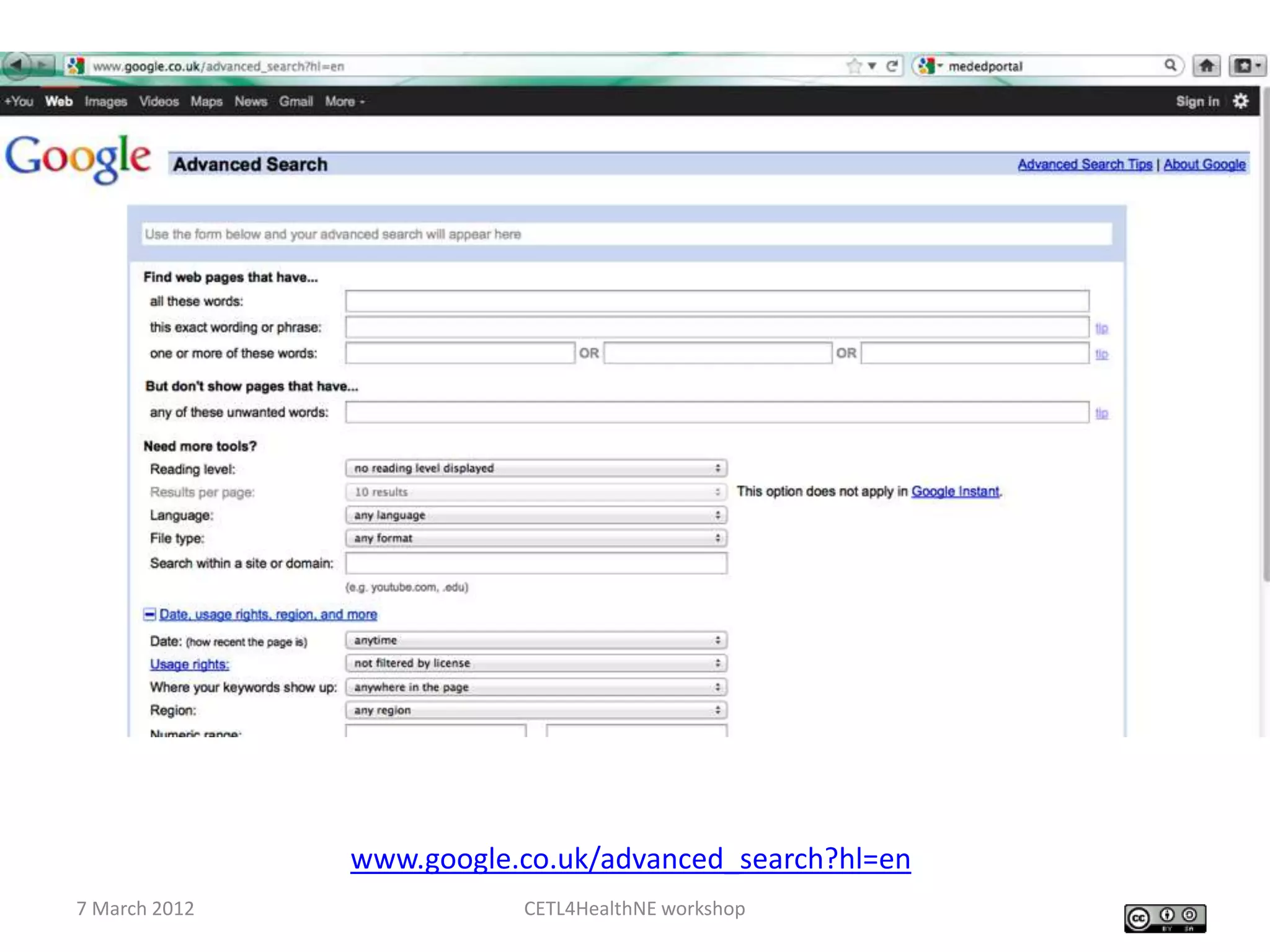This screenshot has width=1270, height=952.
Task: Reload the page with refresh icon
Action: click(x=892, y=66)
